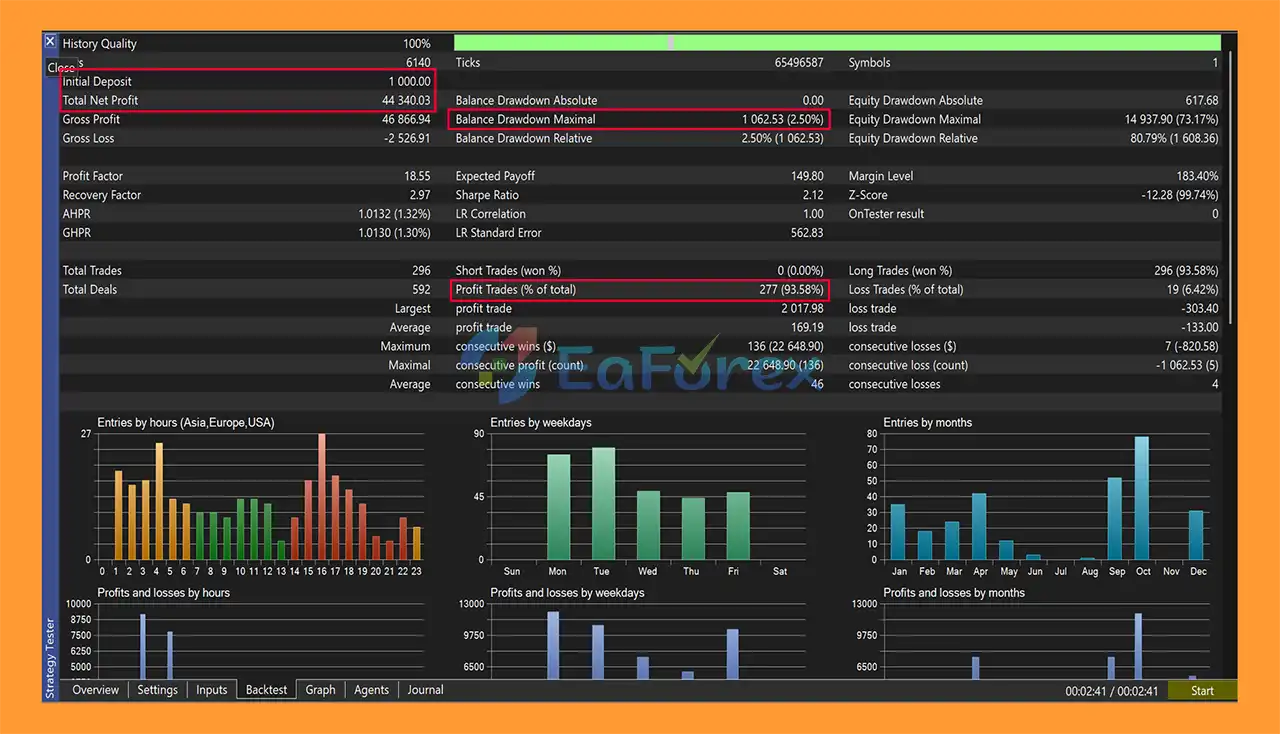The image size is (1280, 734).
Task: Open the Settings tab of the Strategy Tester
Action: click(157, 689)
